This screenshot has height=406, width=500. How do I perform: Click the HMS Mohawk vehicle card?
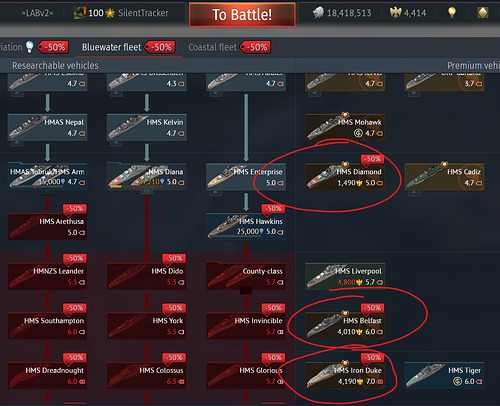point(345,127)
